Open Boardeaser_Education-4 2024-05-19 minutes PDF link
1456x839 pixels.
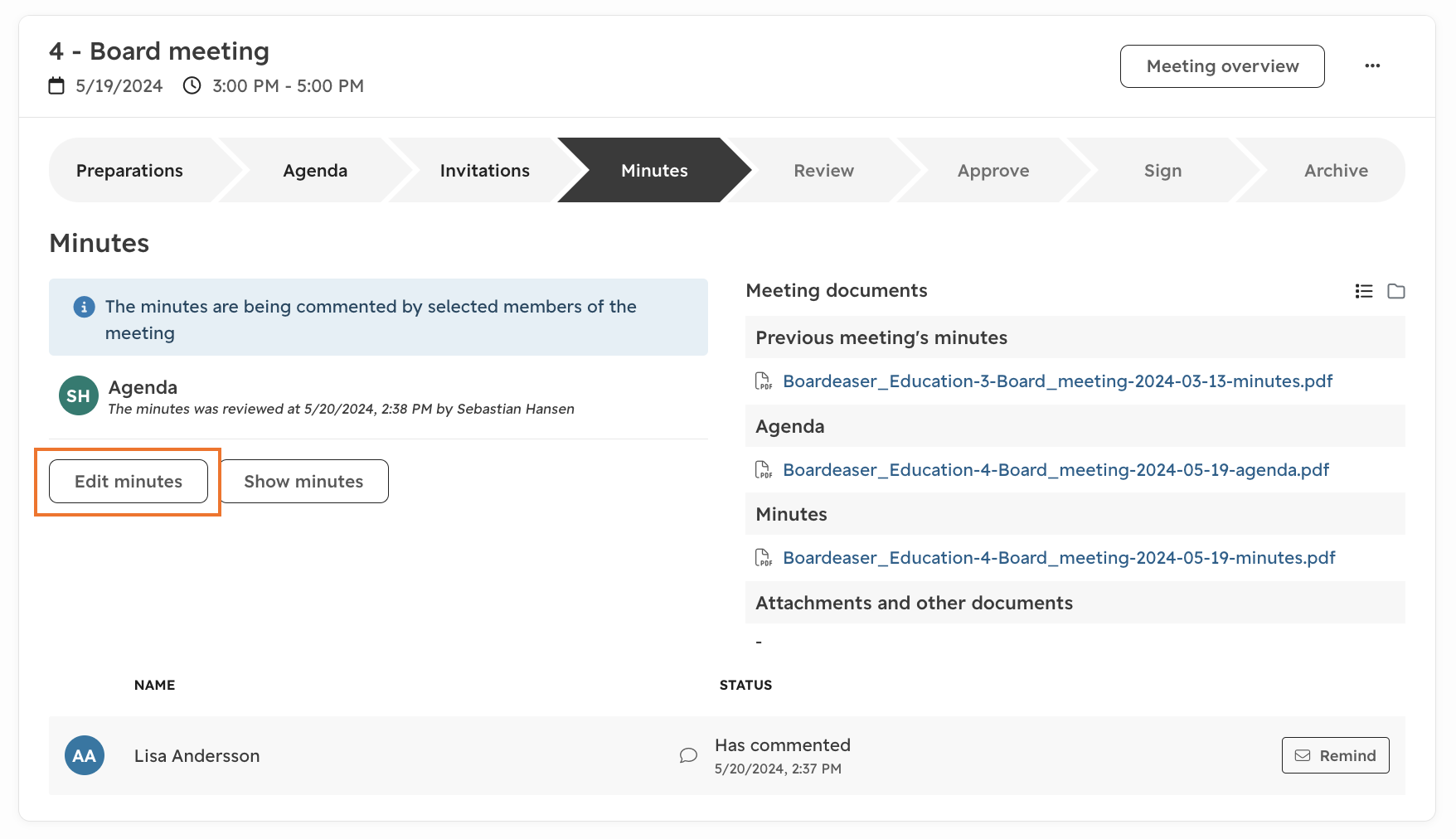(x=1060, y=558)
